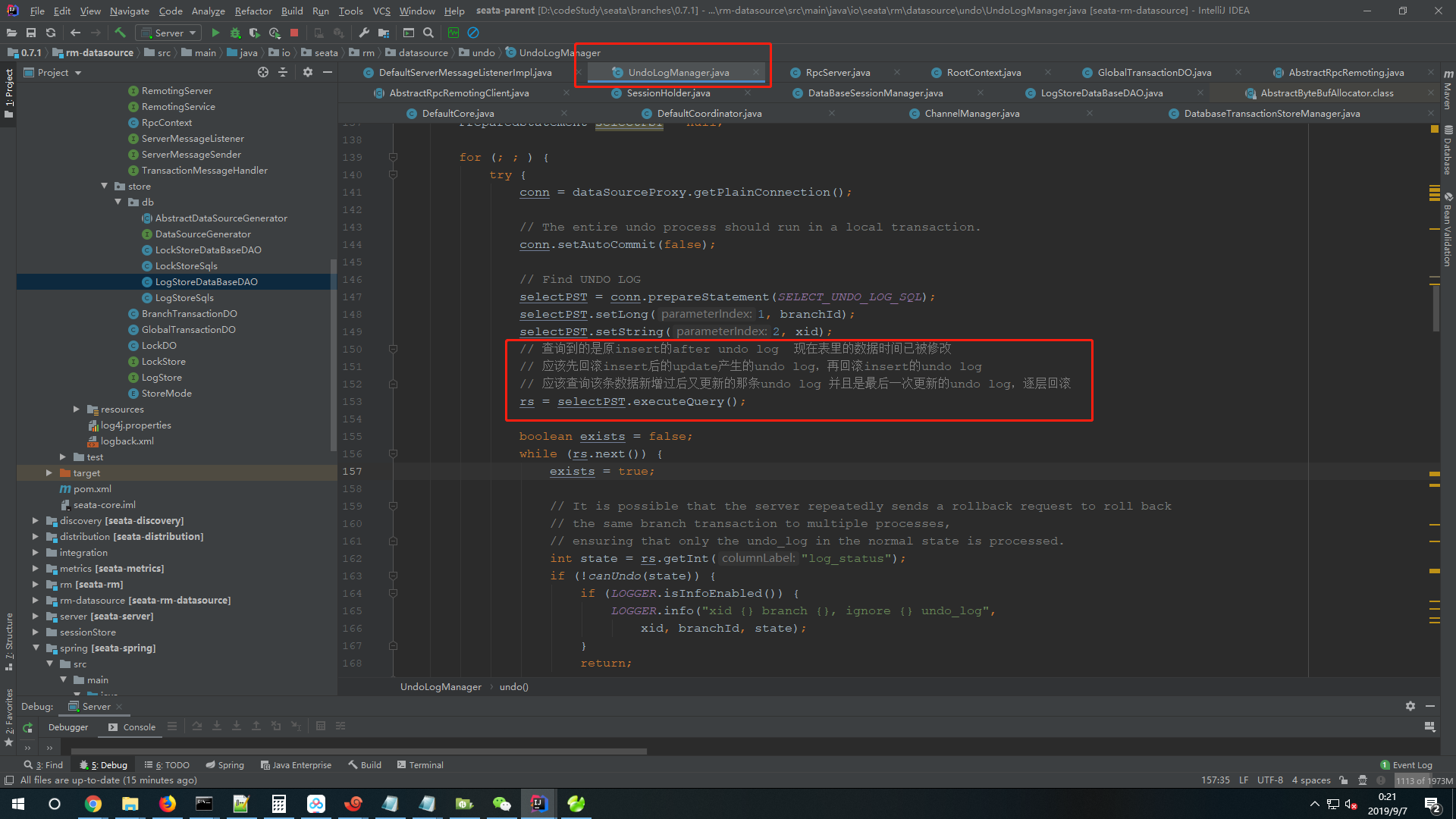
Task: Collapse the store folder in tree
Action: (x=105, y=186)
